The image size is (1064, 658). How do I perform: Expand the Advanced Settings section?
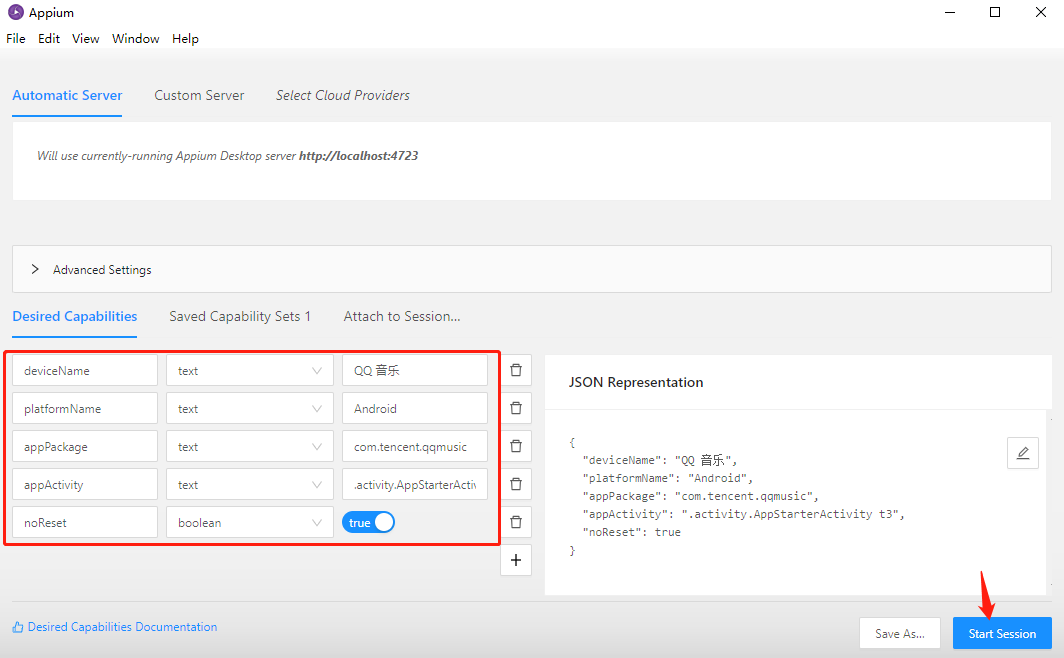532,269
